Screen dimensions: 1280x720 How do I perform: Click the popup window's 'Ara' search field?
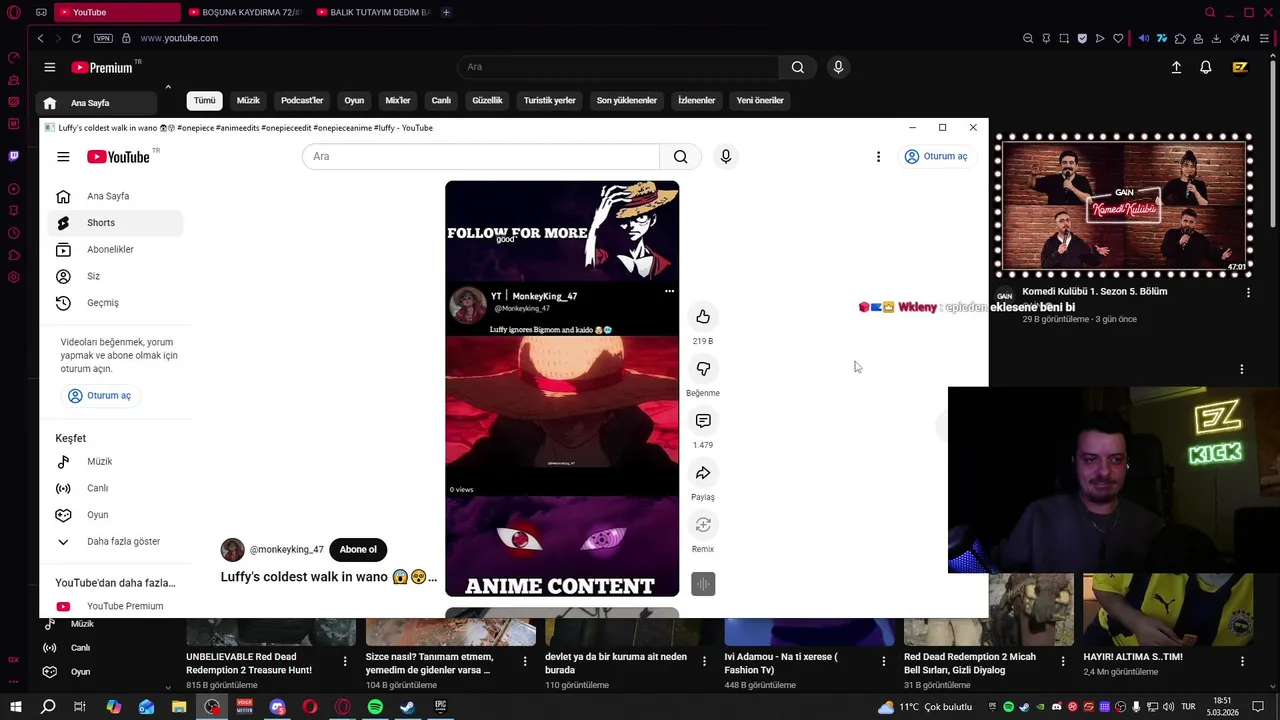pos(481,156)
